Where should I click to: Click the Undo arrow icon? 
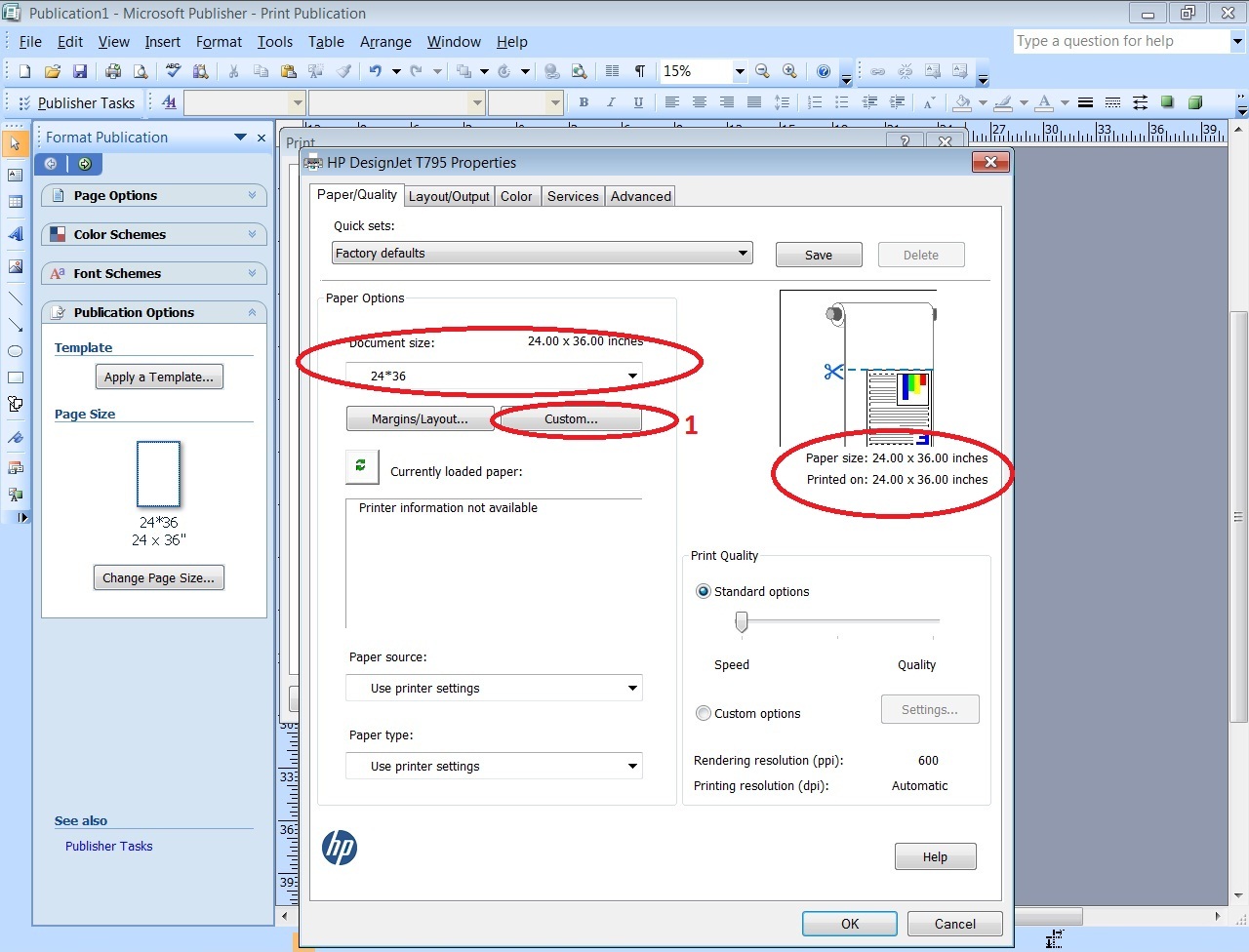(376, 71)
